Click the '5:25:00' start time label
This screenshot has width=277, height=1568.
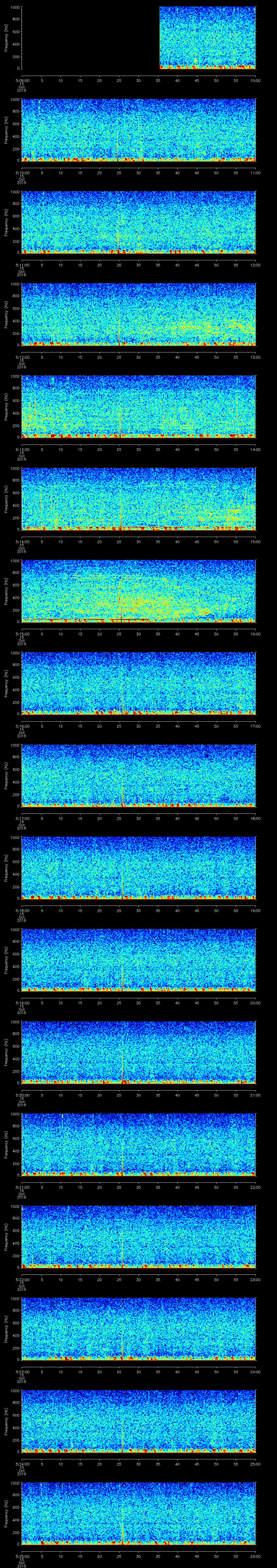[22, 1556]
